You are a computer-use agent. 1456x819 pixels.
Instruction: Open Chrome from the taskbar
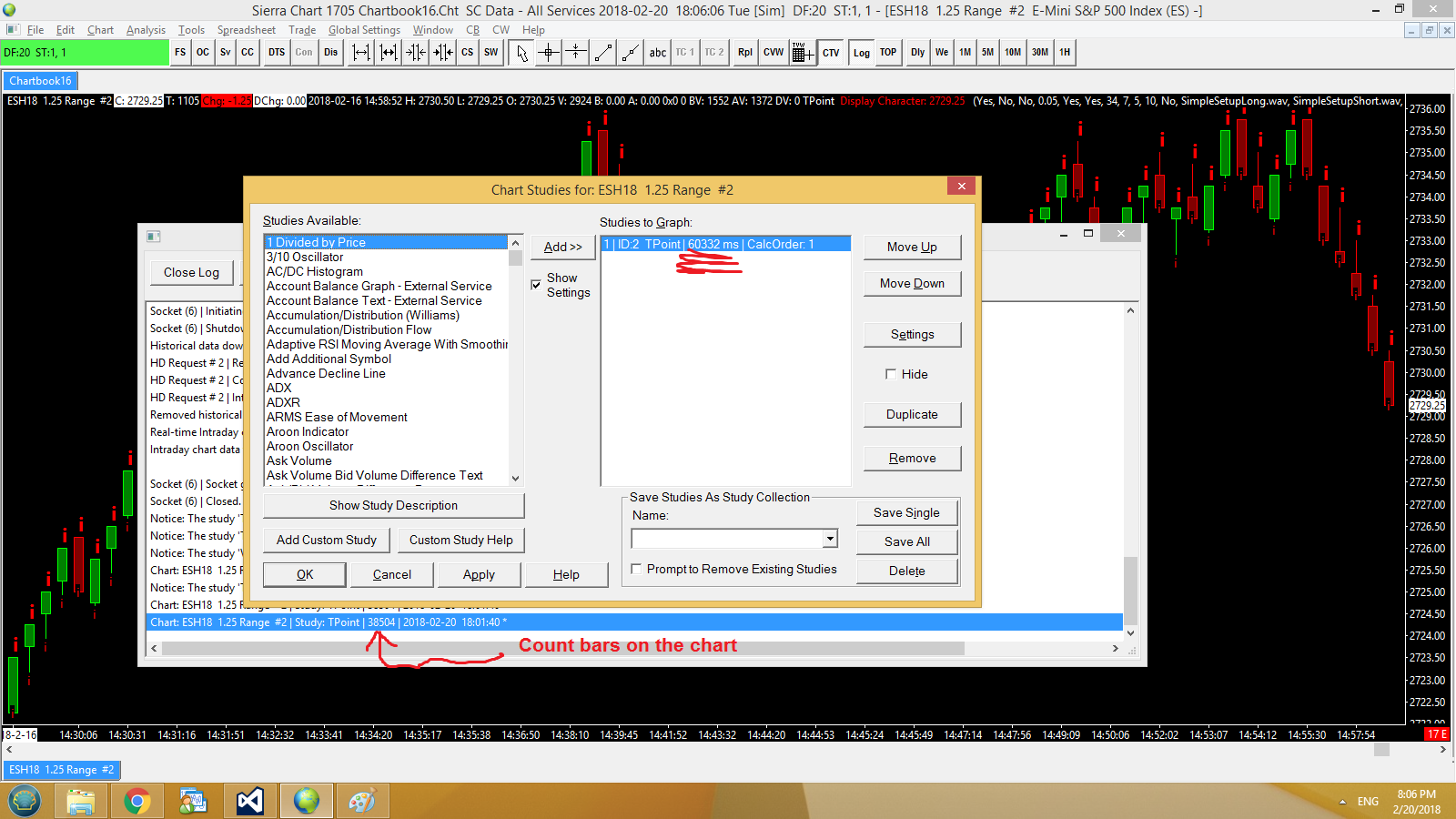point(137,801)
